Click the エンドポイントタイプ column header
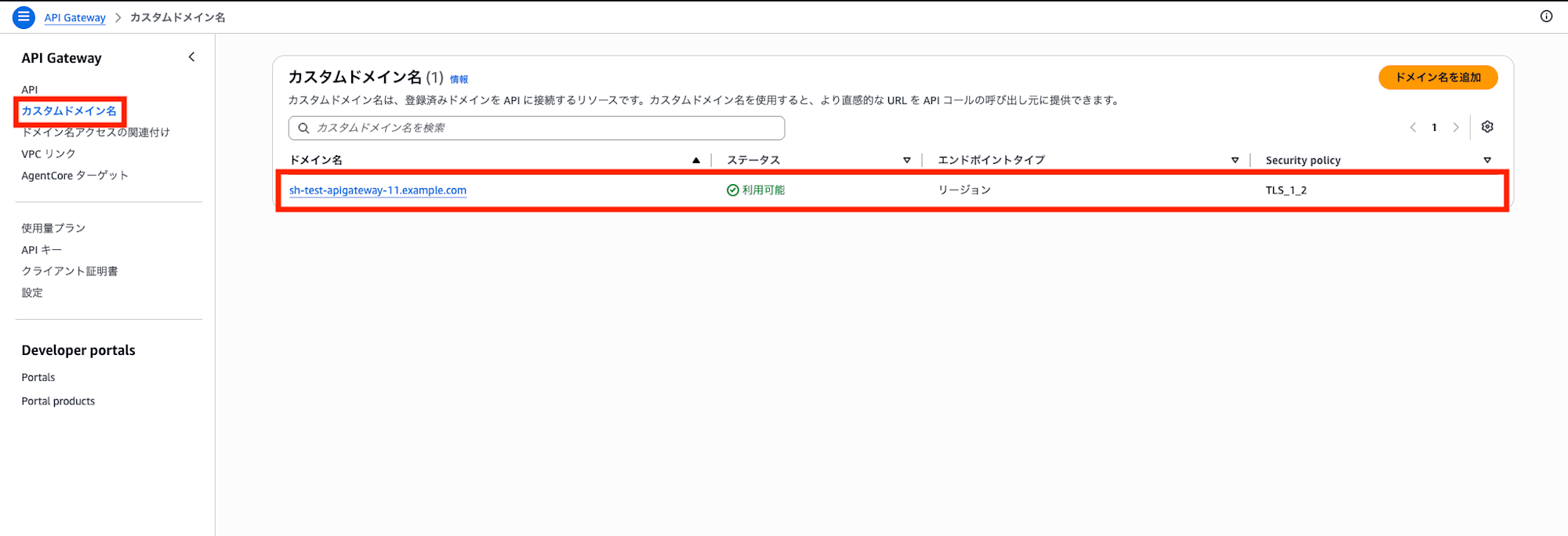 click(x=991, y=160)
